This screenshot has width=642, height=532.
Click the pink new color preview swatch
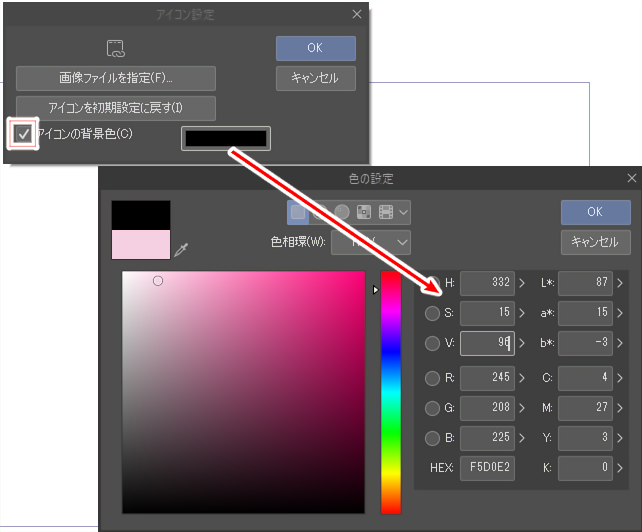coord(141,244)
